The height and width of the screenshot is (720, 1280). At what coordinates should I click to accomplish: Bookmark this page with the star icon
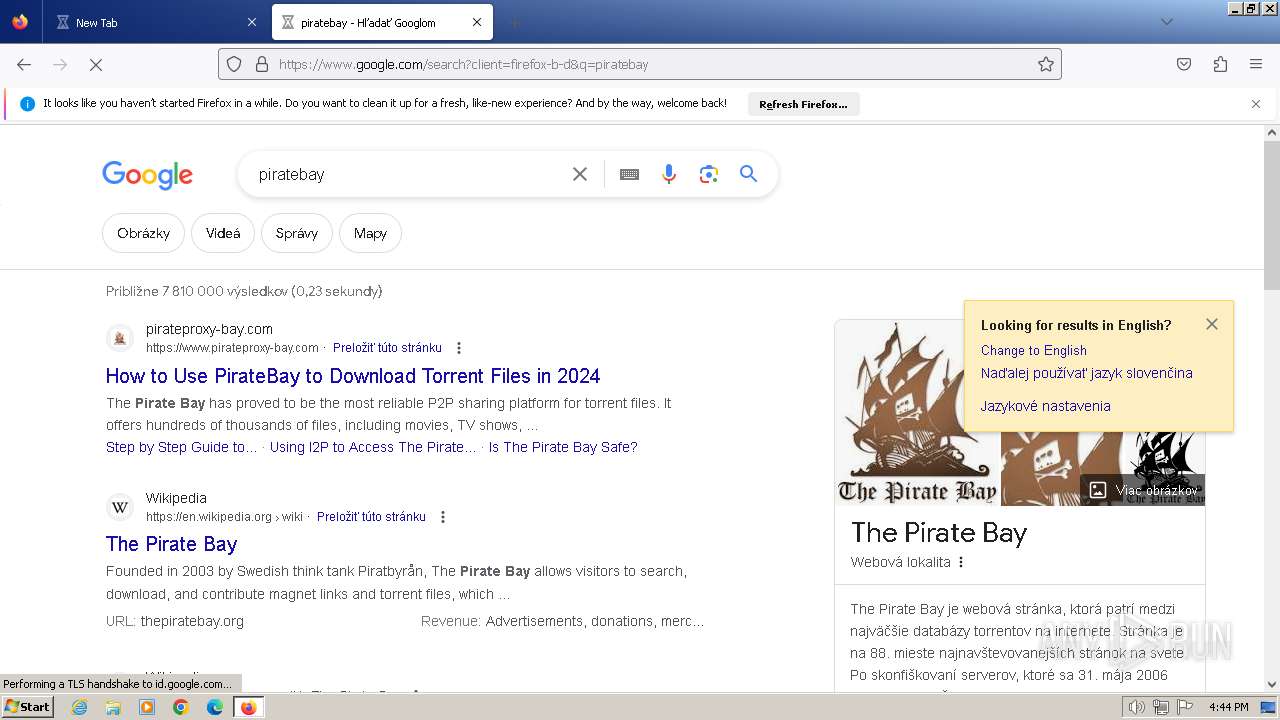click(x=1046, y=64)
